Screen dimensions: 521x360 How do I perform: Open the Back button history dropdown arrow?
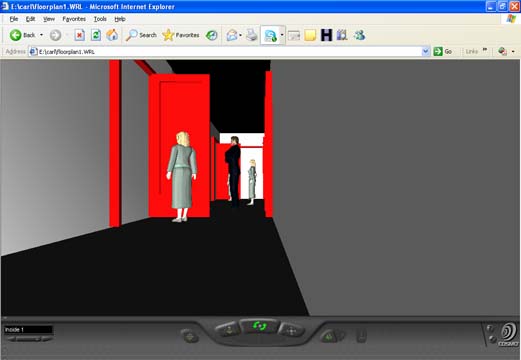[41, 35]
